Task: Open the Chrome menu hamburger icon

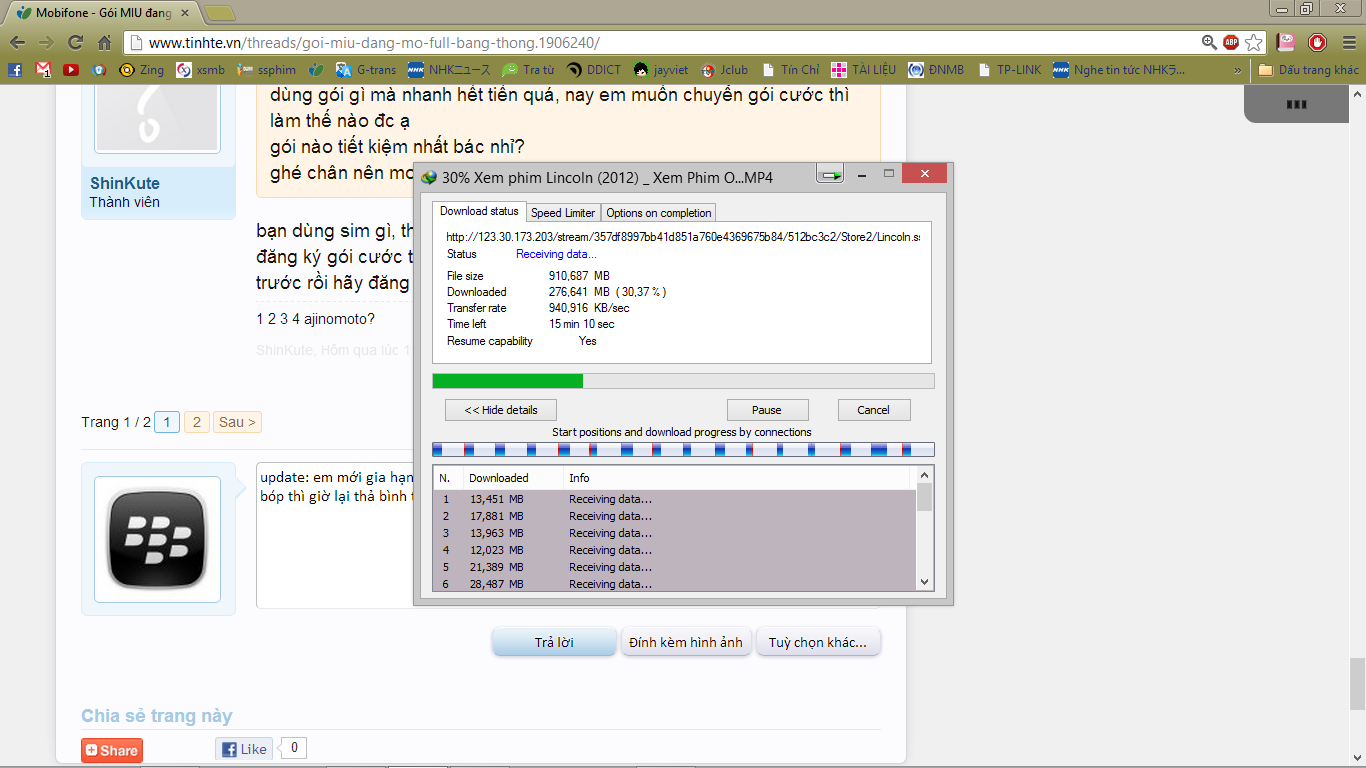Action: click(x=1347, y=43)
